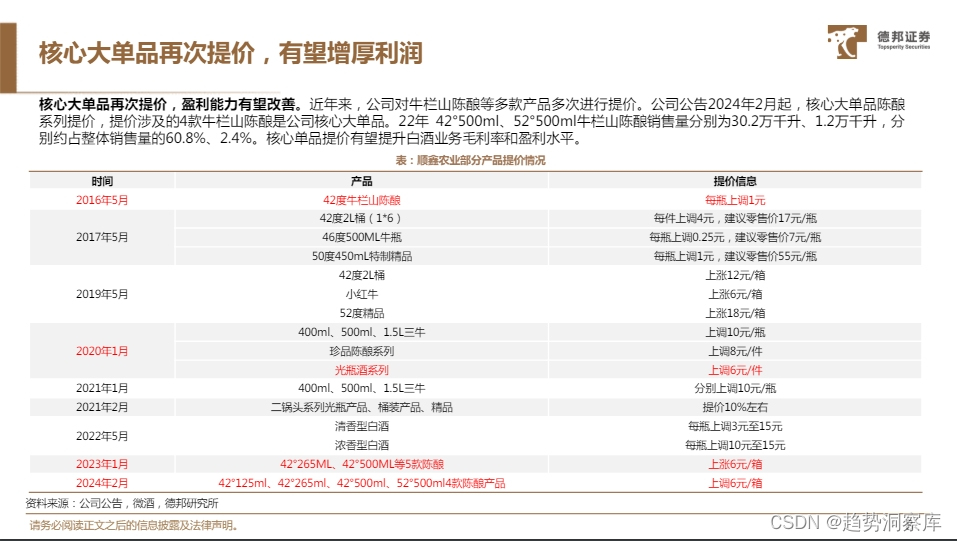
Task: Click the 46度500ML牛瓶 product cell
Action: (361, 238)
